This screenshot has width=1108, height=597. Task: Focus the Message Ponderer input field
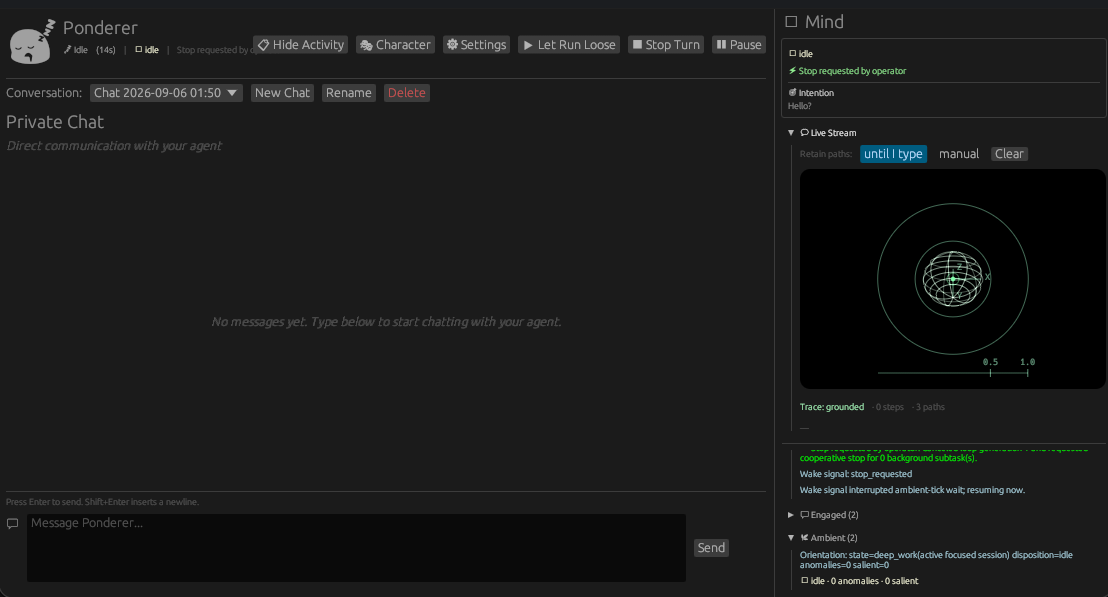(356, 548)
